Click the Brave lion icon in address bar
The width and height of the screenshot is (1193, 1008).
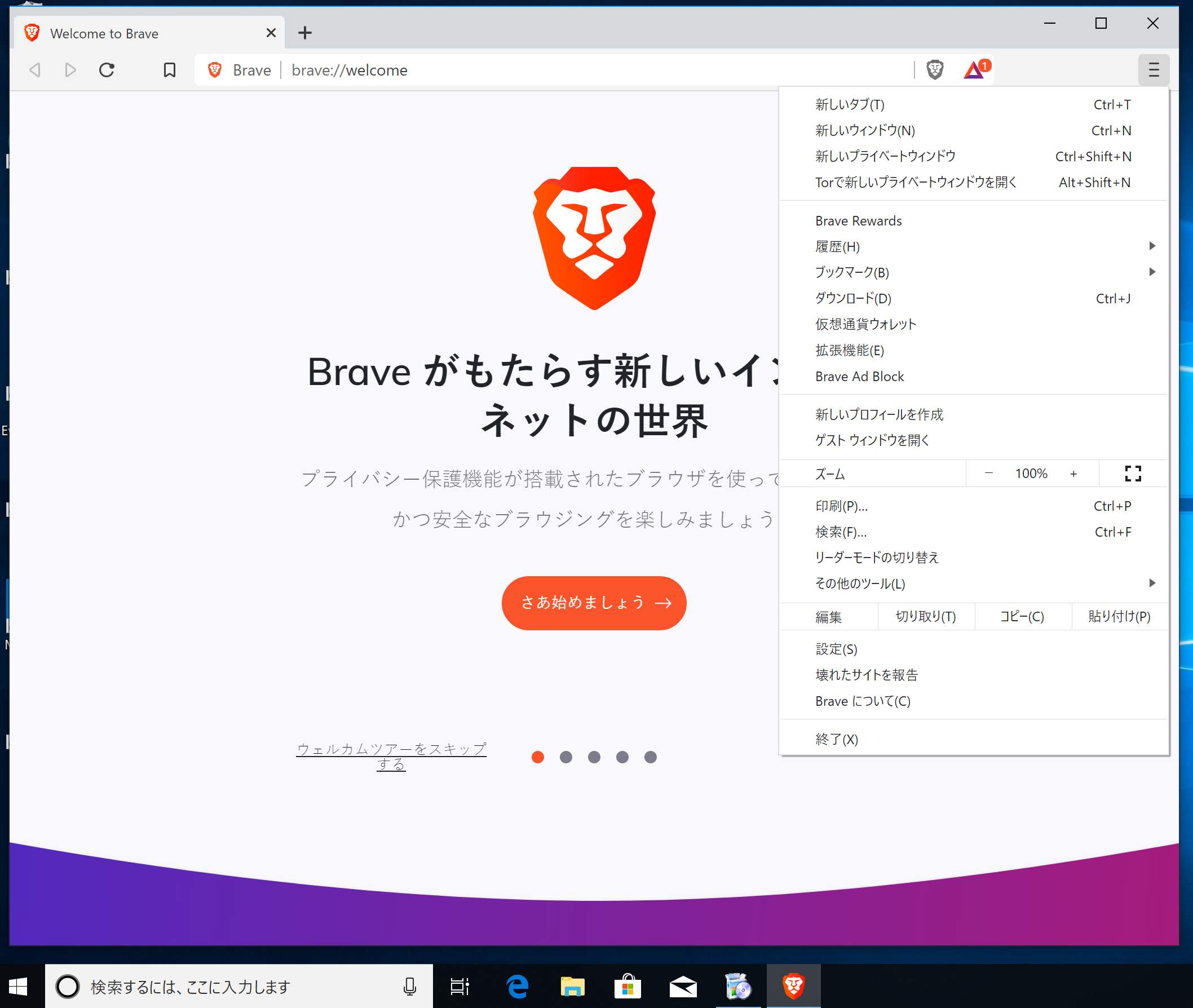click(215, 70)
